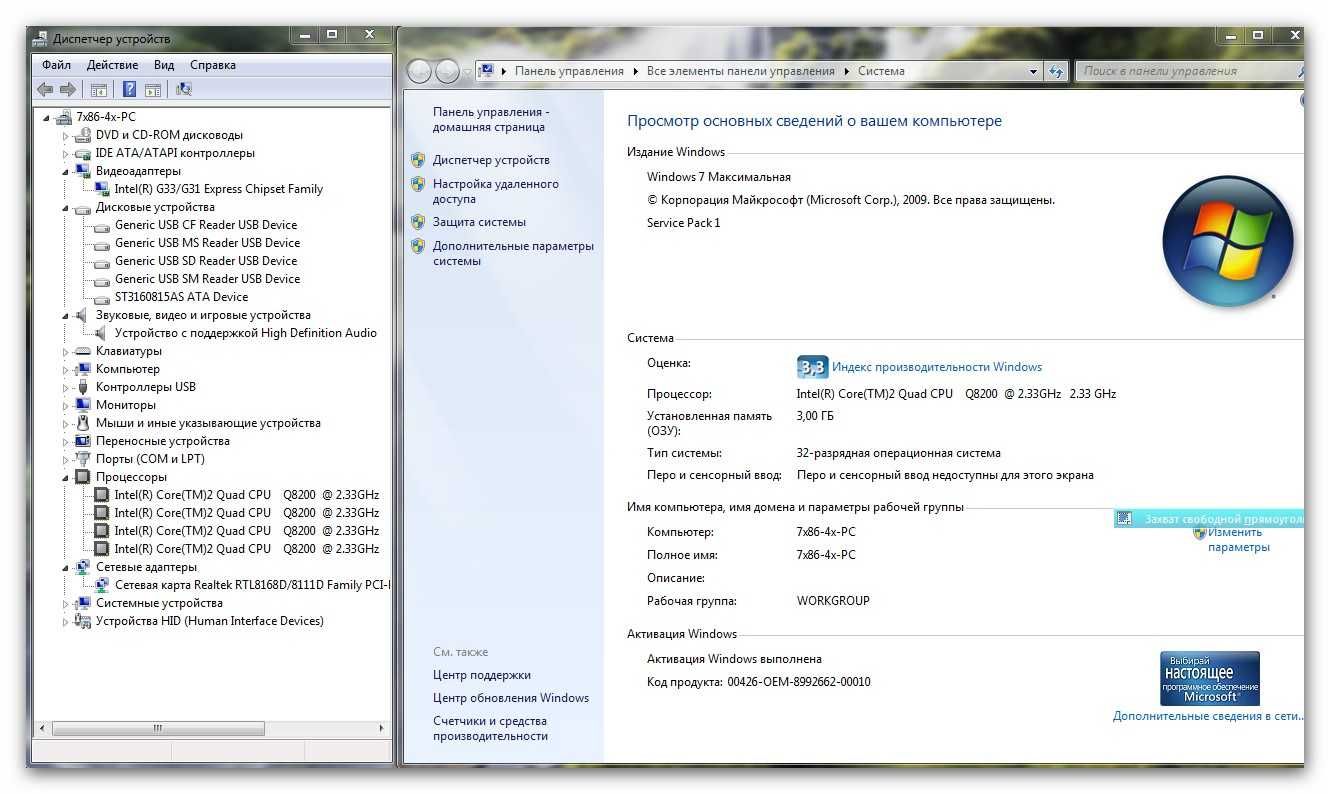
Task: Click Scan for hardware changes toolbar icon
Action: 183,89
